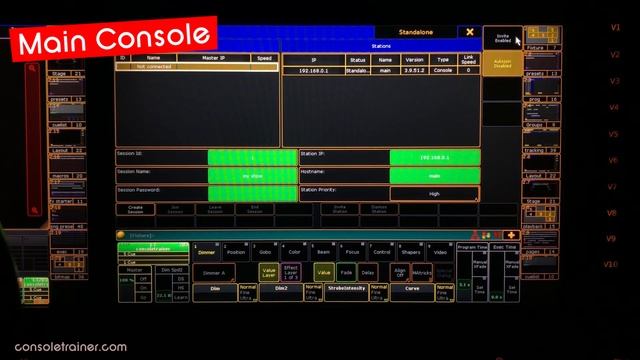Image resolution: width=640 pixels, height=360 pixels.
Task: Click the Dim encoder button
Action: [x=215, y=293]
